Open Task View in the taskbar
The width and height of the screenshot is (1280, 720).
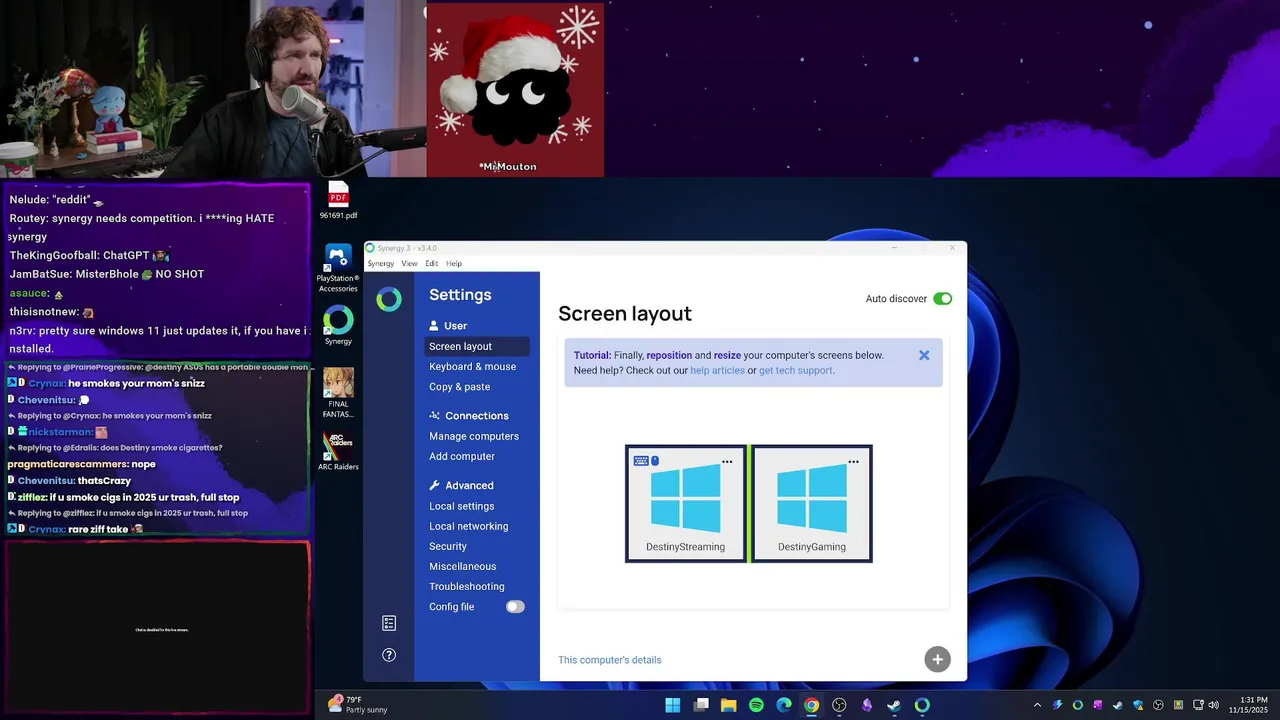tap(701, 705)
